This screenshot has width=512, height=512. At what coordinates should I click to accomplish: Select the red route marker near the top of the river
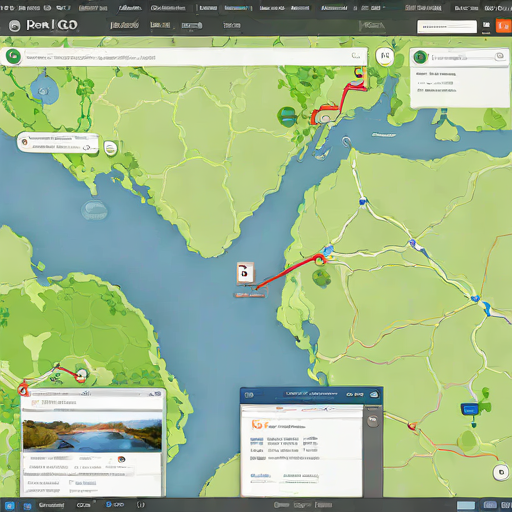(x=323, y=115)
